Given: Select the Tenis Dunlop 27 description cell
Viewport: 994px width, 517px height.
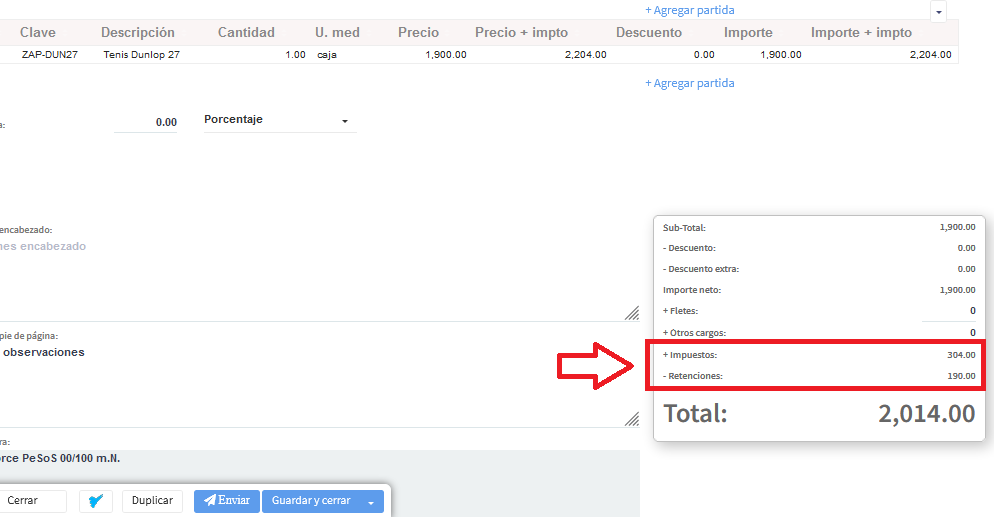Looking at the screenshot, I should [x=141, y=55].
